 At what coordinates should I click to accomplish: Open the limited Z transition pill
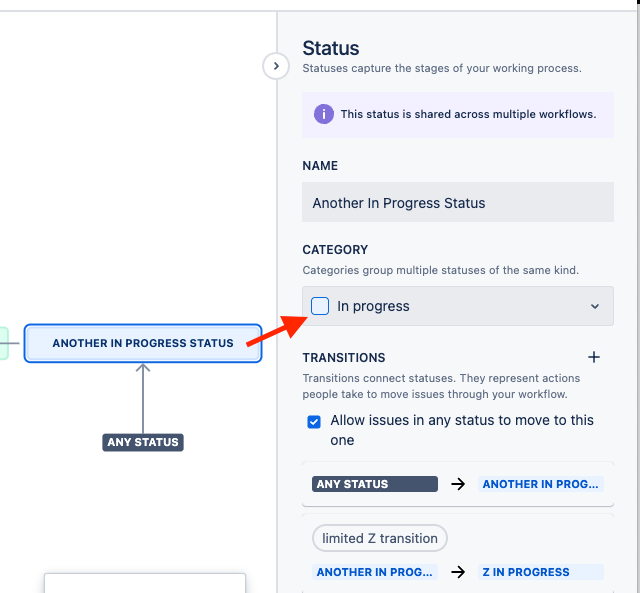[380, 538]
